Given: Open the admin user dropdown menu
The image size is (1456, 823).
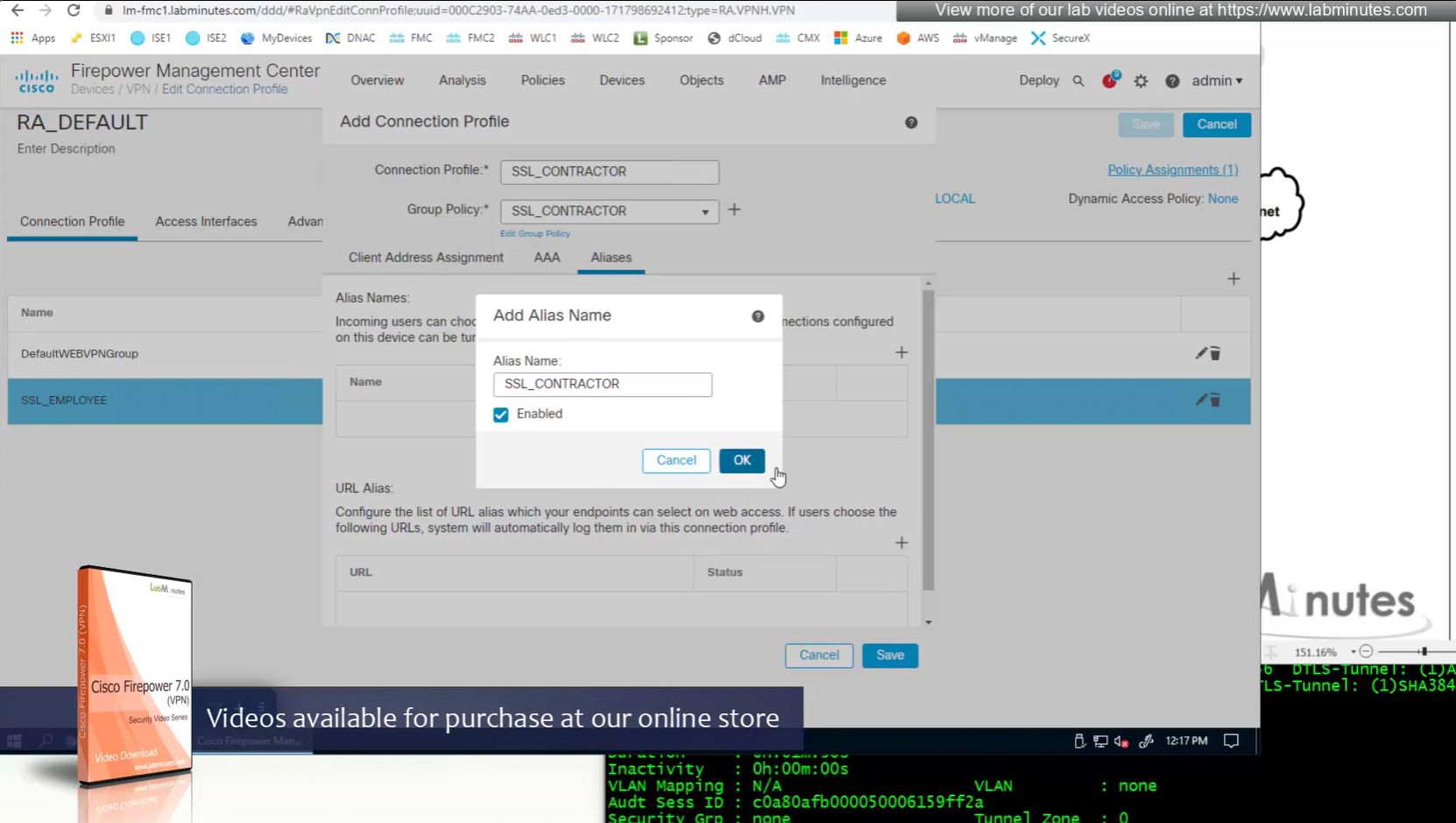Looking at the screenshot, I should (1217, 81).
